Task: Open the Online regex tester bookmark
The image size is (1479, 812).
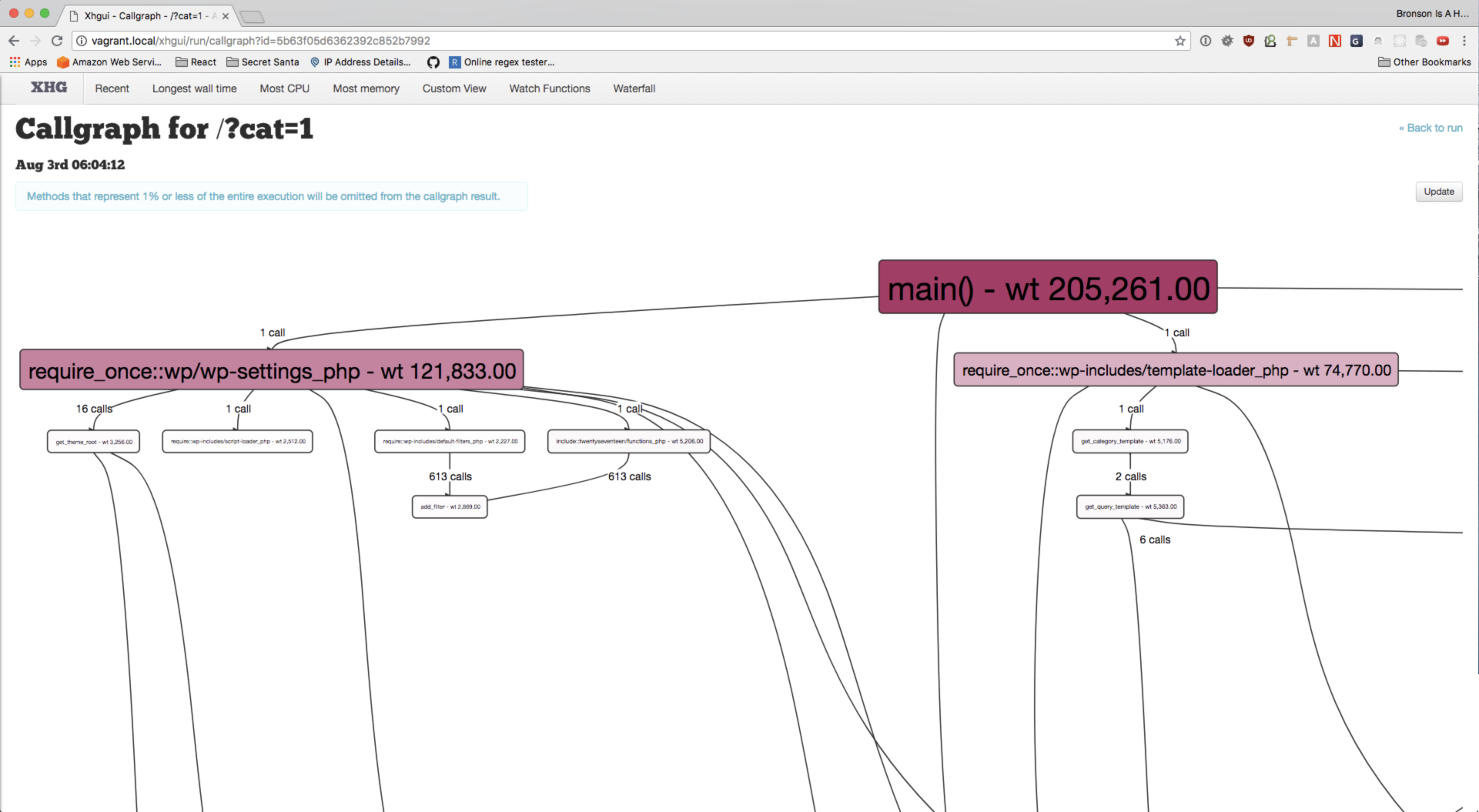Action: click(x=502, y=62)
